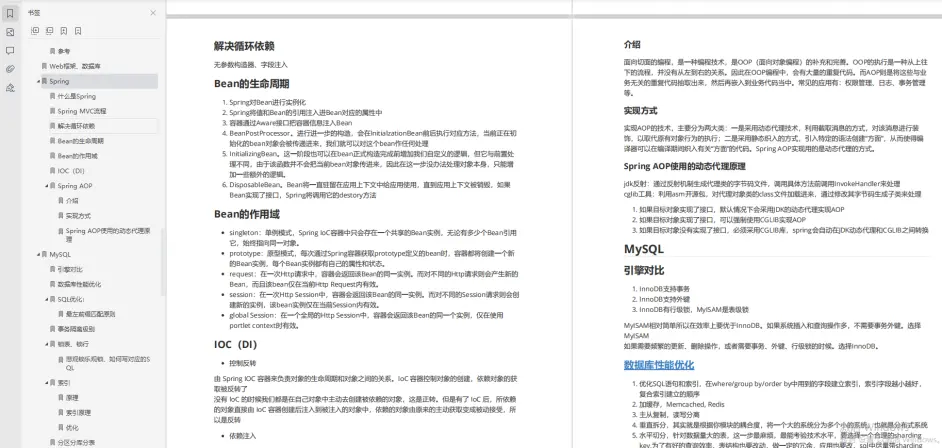942x448 pixels.
Task: Select the 锁表、锁行 bookmark label
Action: [73, 344]
